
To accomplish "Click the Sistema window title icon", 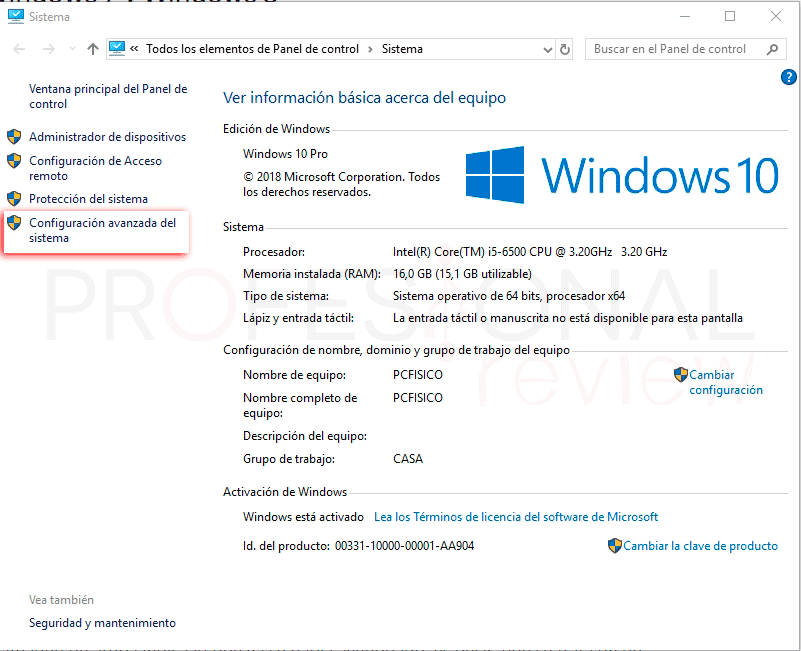I will (15, 16).
